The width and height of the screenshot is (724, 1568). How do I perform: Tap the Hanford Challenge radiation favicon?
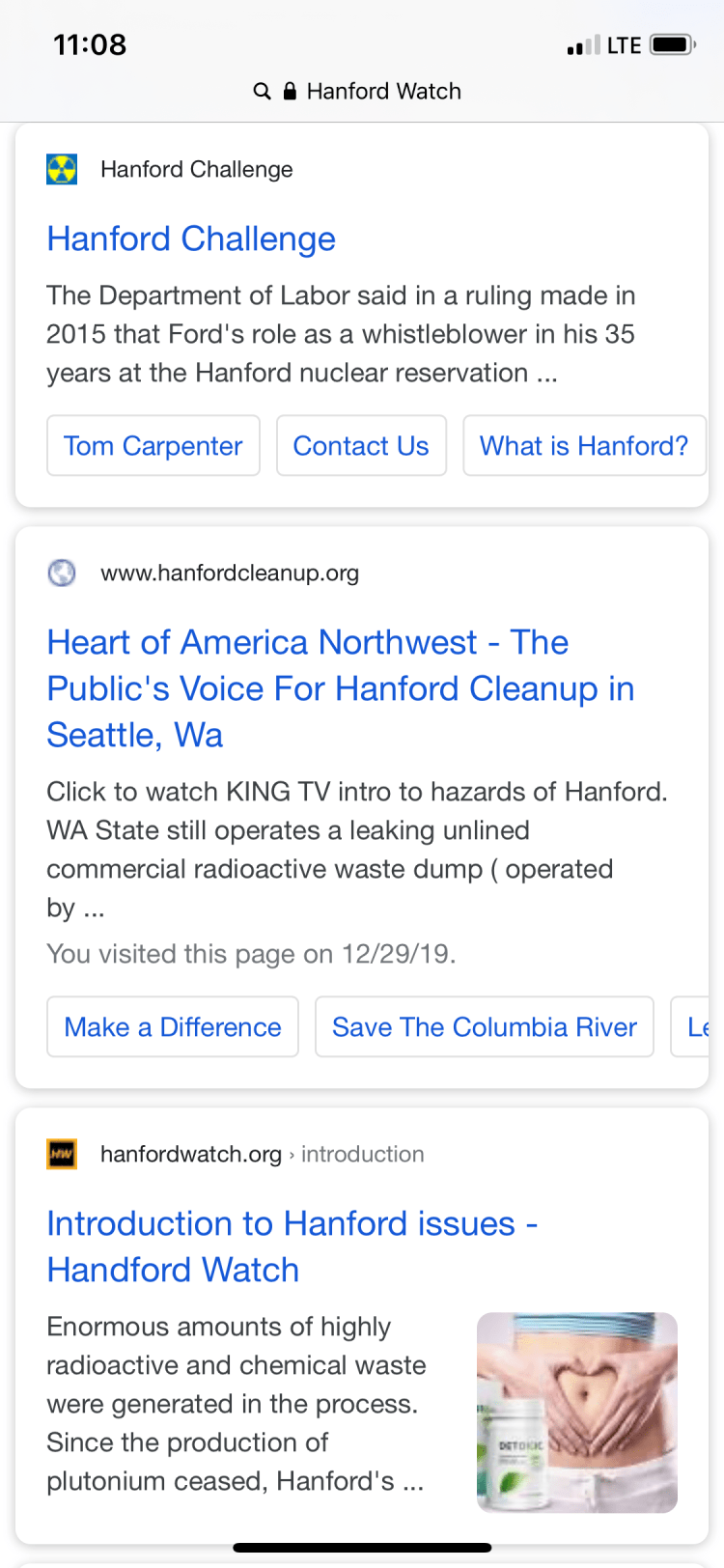coord(62,170)
